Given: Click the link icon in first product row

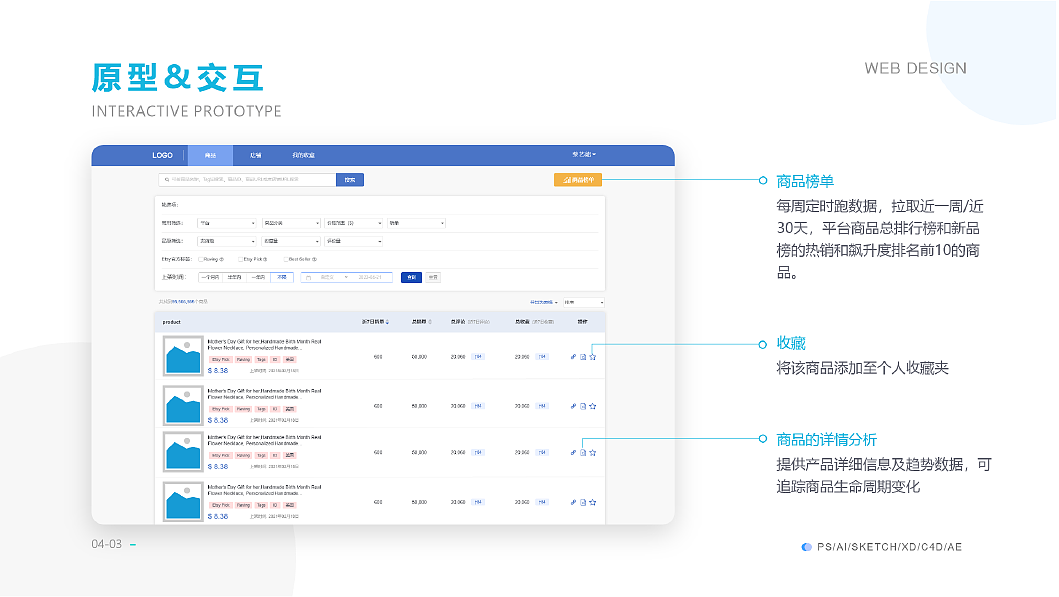Looking at the screenshot, I should pyautogui.click(x=573, y=357).
